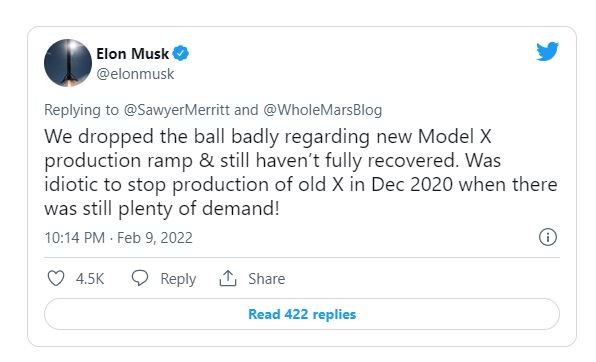Viewport: 596px width, 362px height.
Task: Like the tweet with the heart icon
Action: (x=55, y=278)
